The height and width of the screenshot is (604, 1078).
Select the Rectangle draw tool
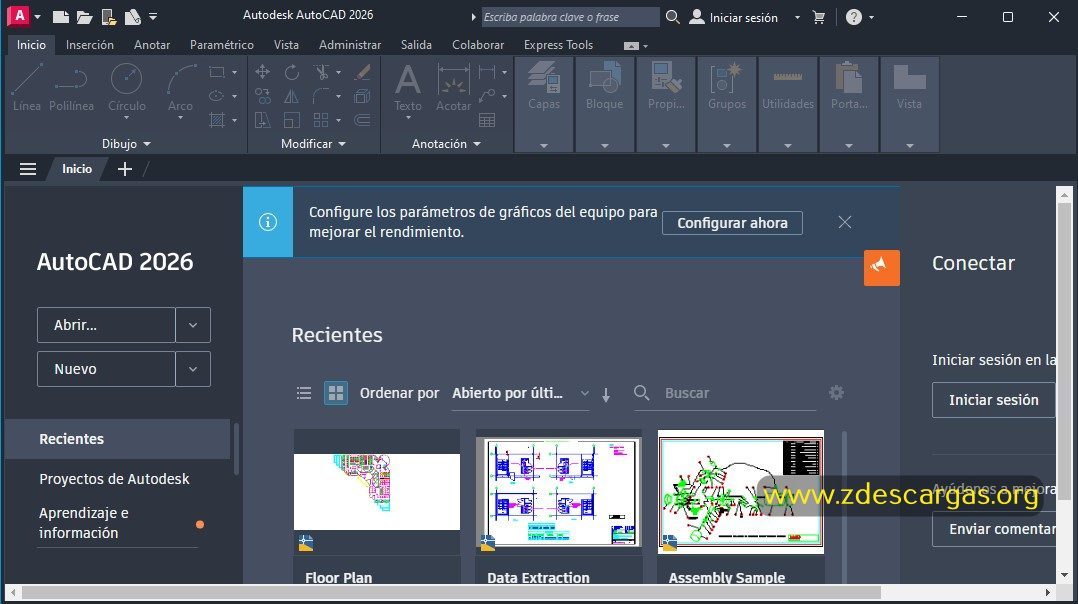[x=217, y=72]
